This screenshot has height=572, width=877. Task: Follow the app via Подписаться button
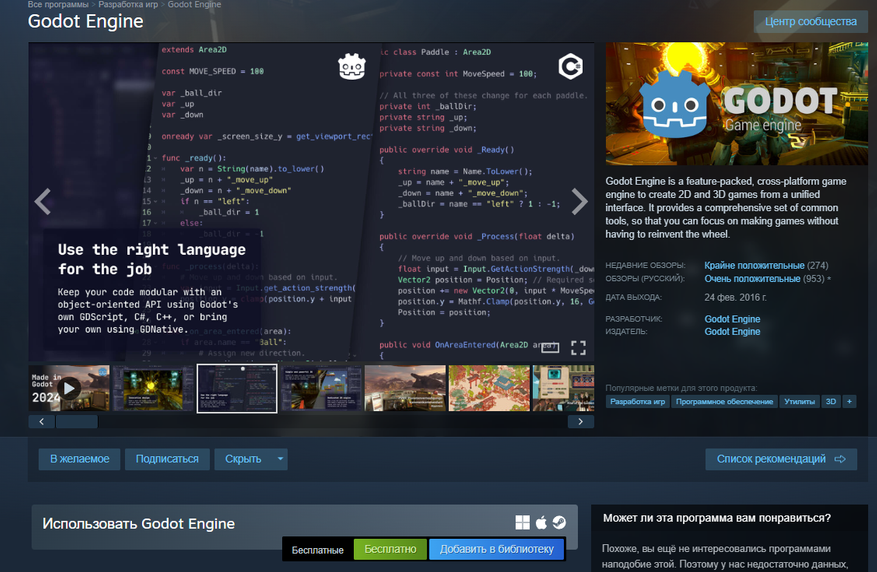click(x=167, y=459)
